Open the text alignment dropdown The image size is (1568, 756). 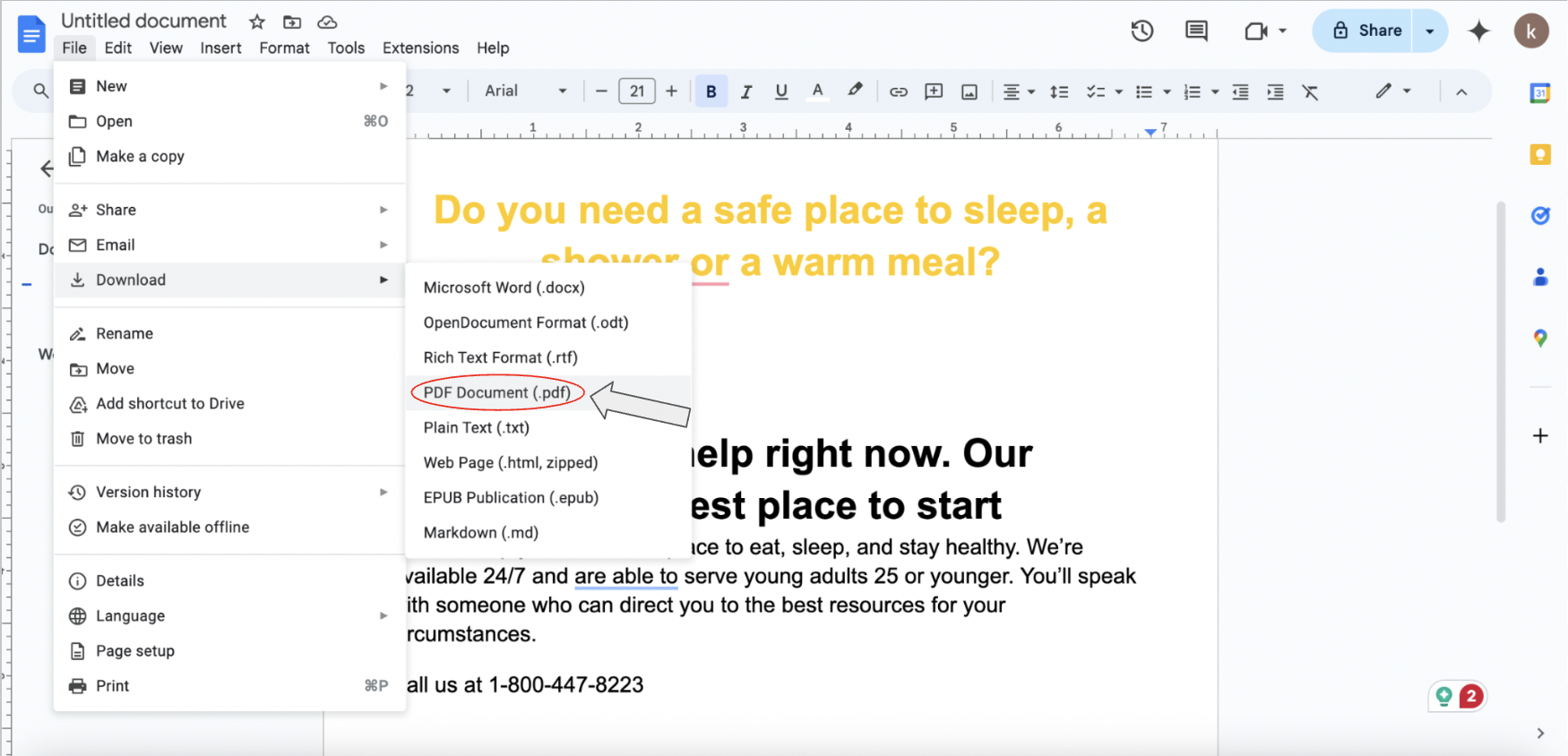point(1018,91)
